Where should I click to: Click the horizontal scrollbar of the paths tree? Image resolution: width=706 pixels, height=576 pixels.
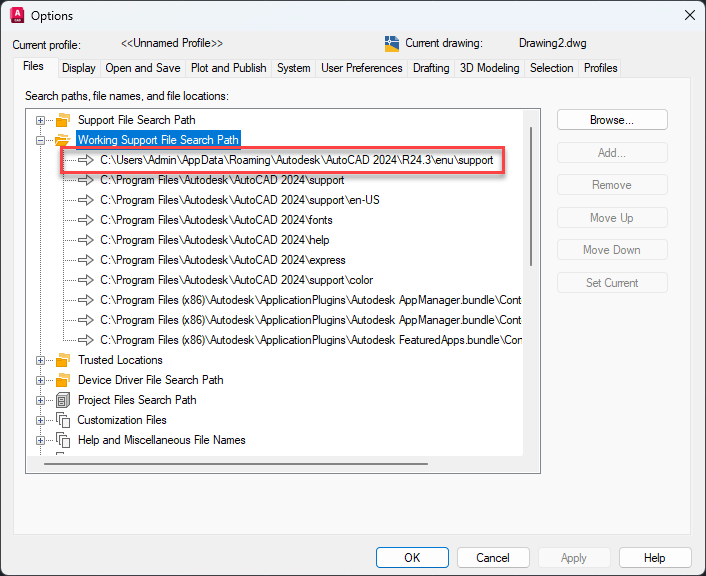[x=235, y=463]
